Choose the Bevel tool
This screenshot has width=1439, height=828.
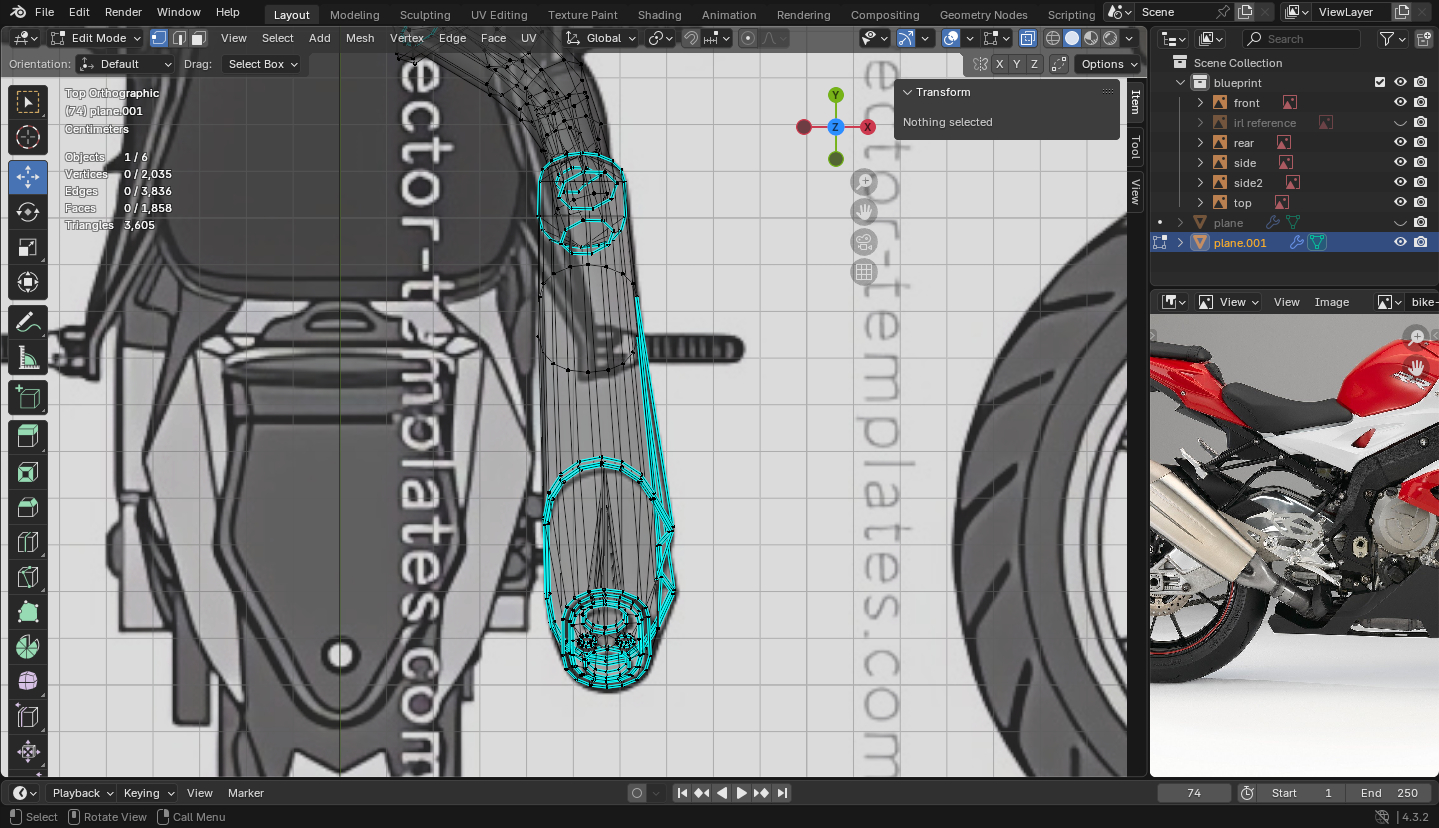coord(28,508)
